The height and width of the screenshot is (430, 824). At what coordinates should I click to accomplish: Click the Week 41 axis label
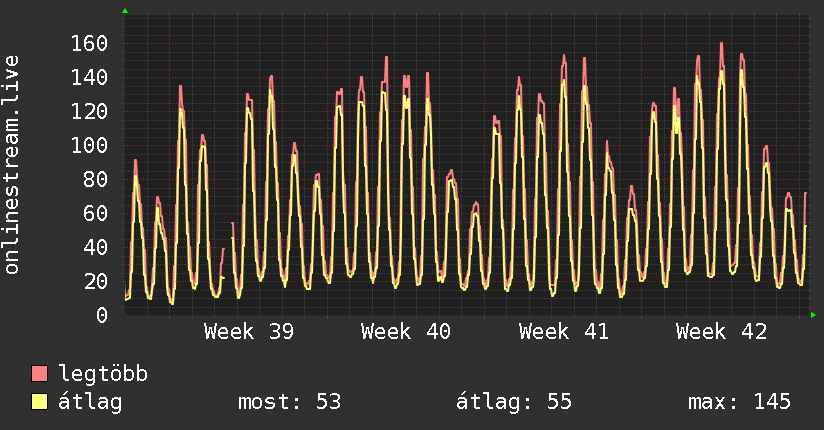tap(564, 332)
